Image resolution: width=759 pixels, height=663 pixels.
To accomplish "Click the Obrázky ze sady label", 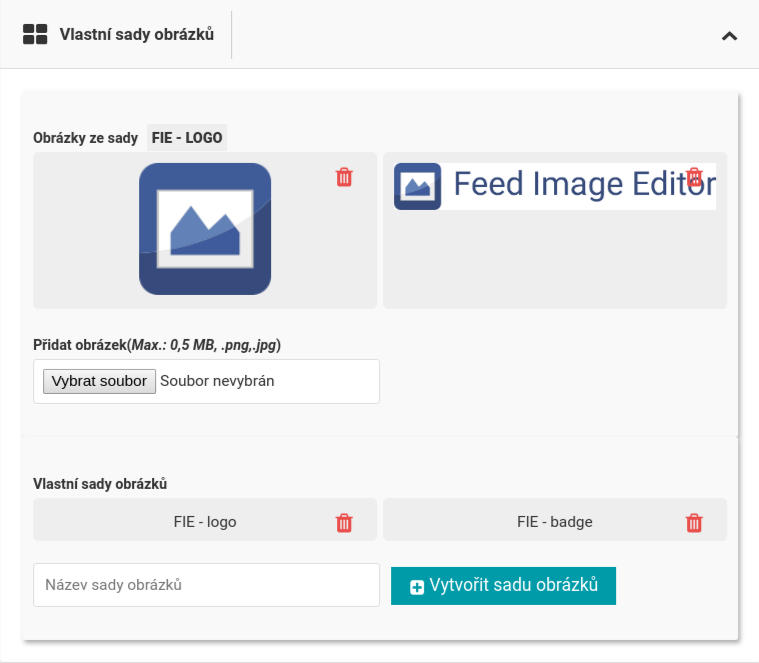I will coord(86,138).
